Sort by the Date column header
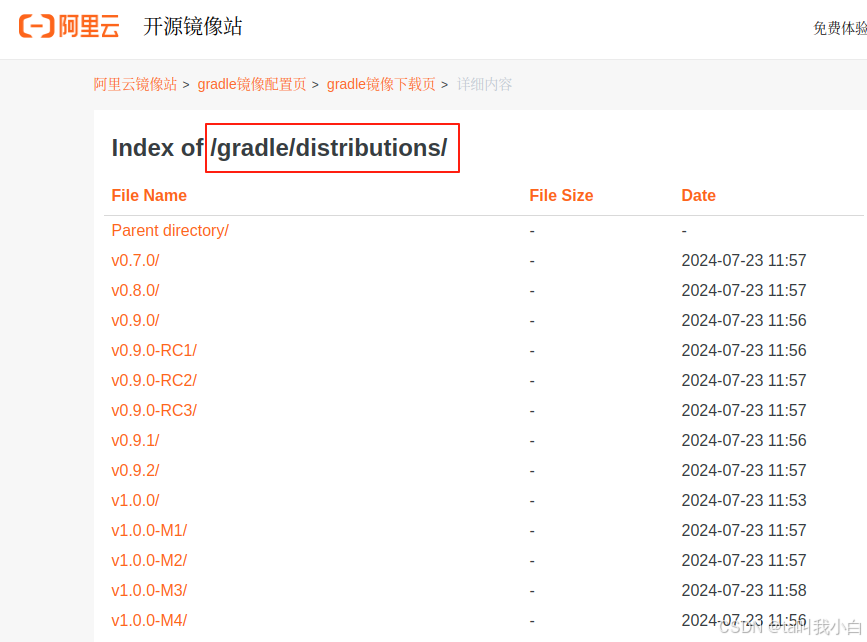The image size is (867, 642). 698,195
